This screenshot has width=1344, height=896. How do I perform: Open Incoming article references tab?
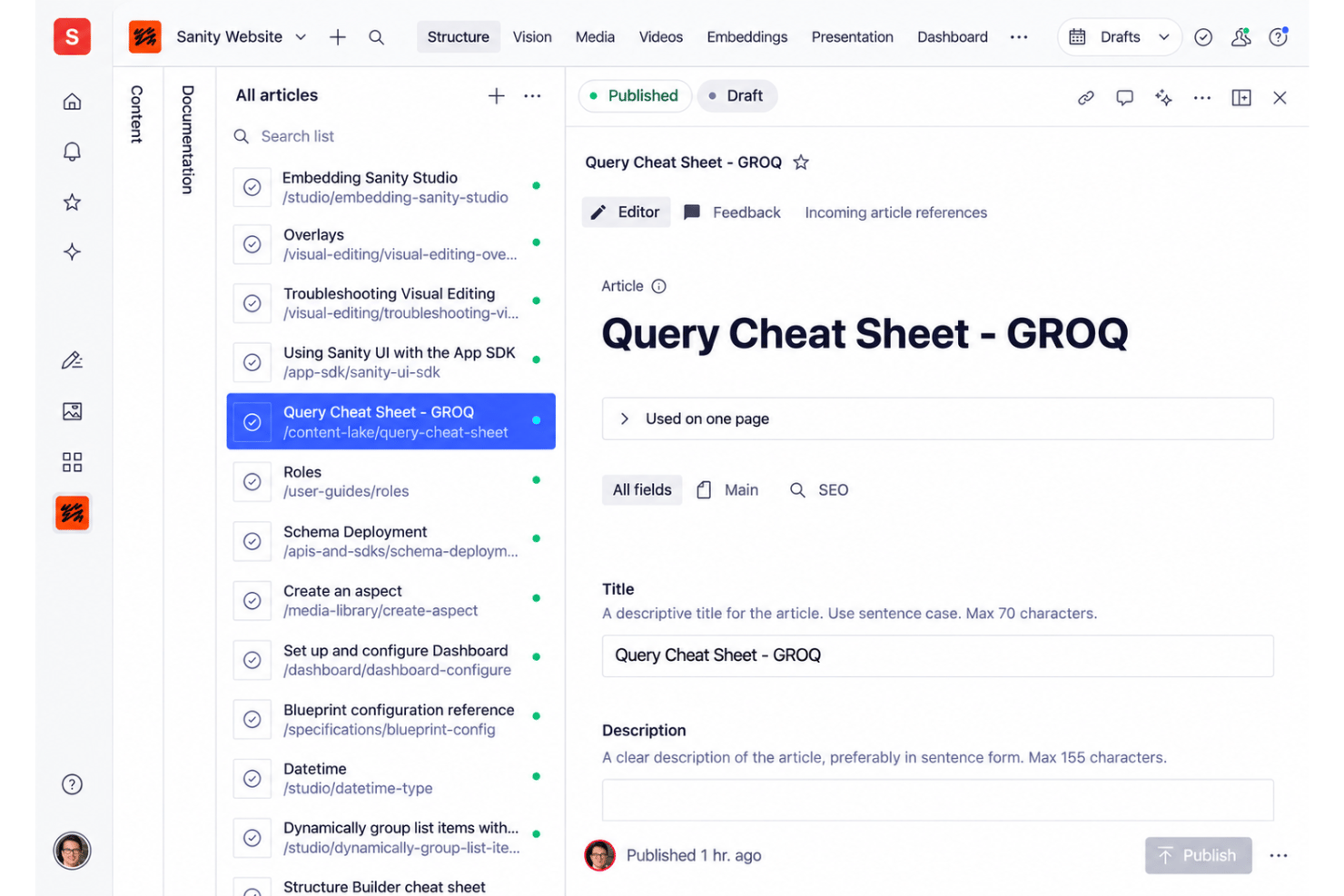click(895, 212)
